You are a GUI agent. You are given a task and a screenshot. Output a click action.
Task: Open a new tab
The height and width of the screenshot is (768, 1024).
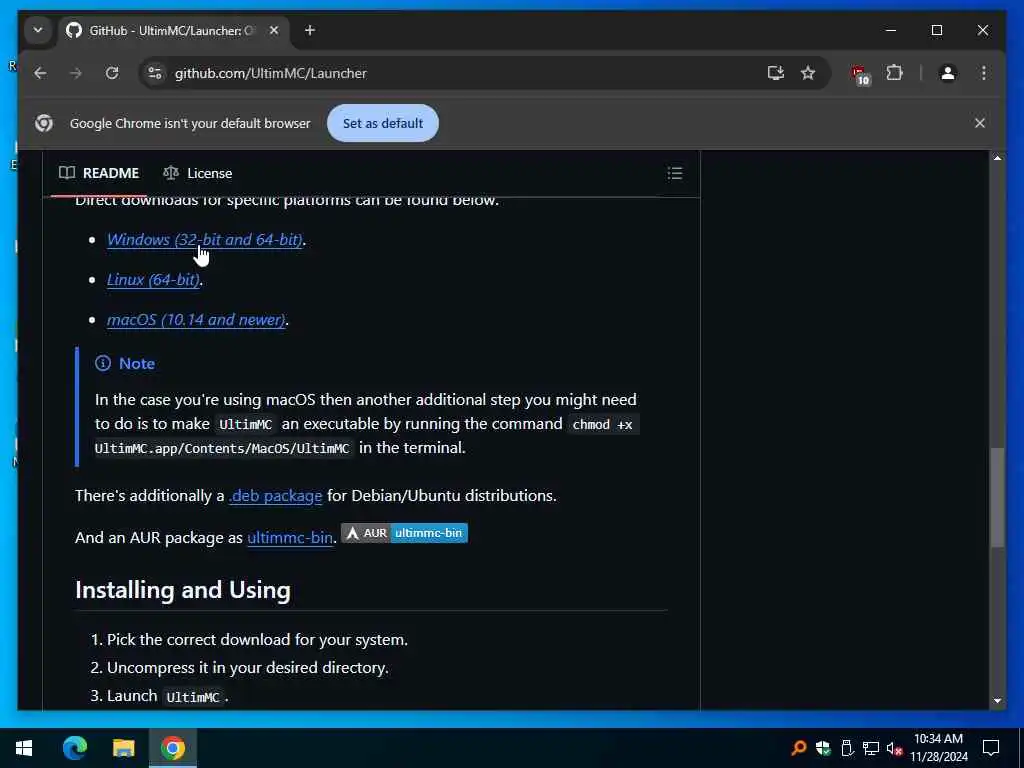point(310,30)
